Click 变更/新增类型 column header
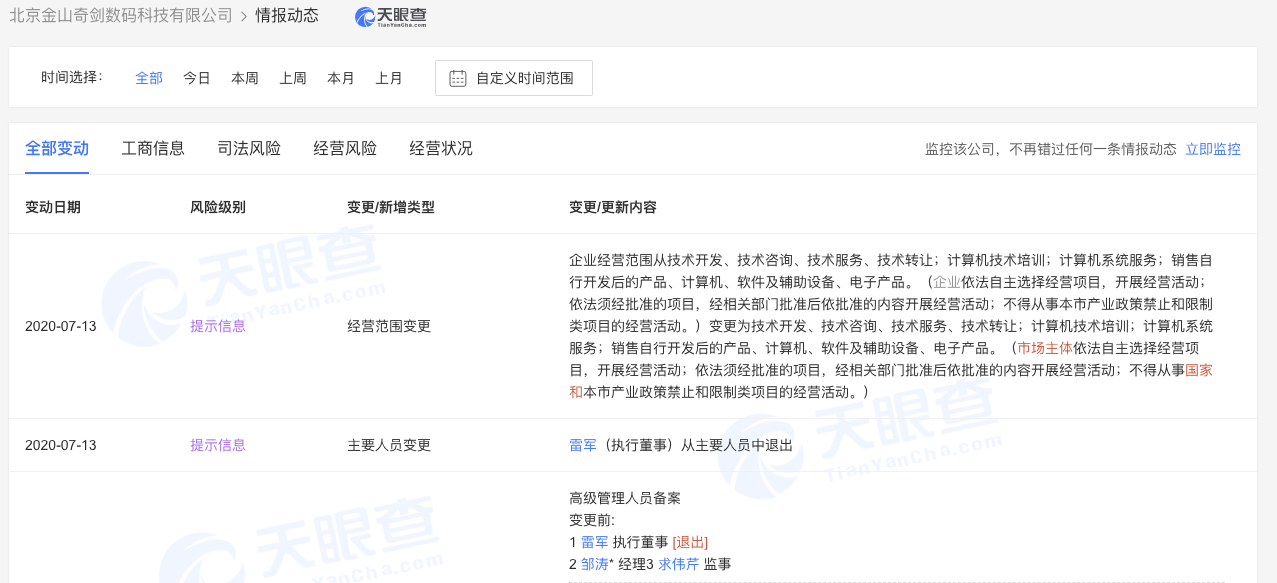 [391, 207]
